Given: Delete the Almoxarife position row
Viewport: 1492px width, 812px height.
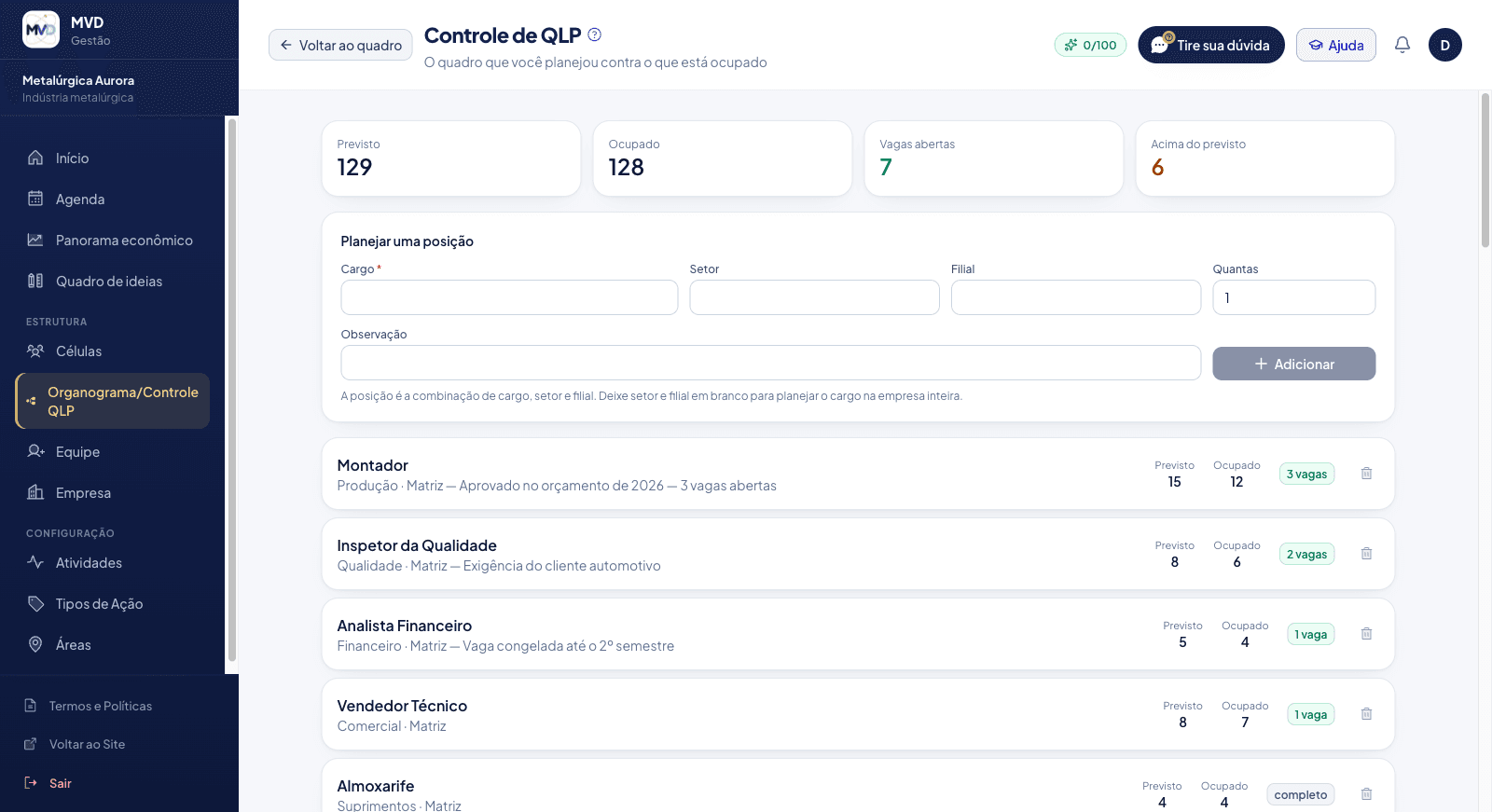Looking at the screenshot, I should click(1366, 794).
